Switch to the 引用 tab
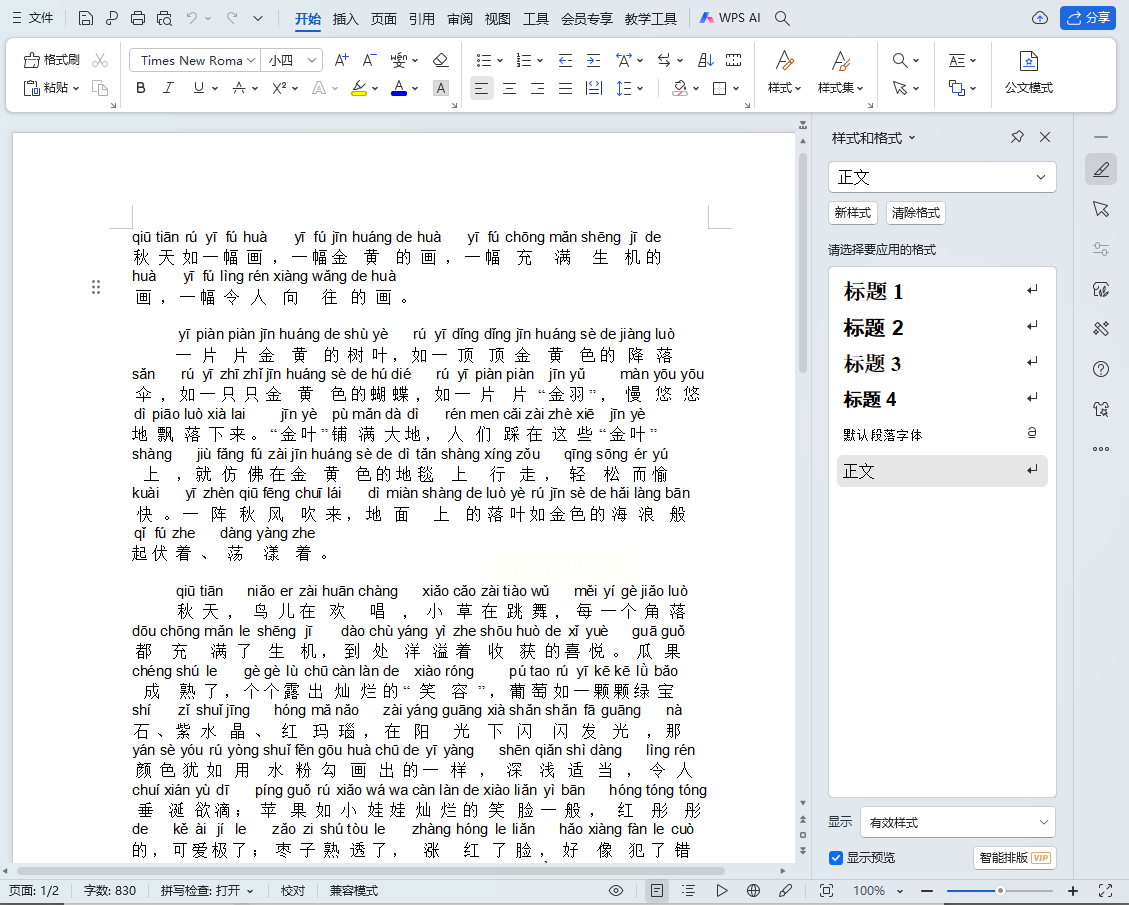 [422, 19]
